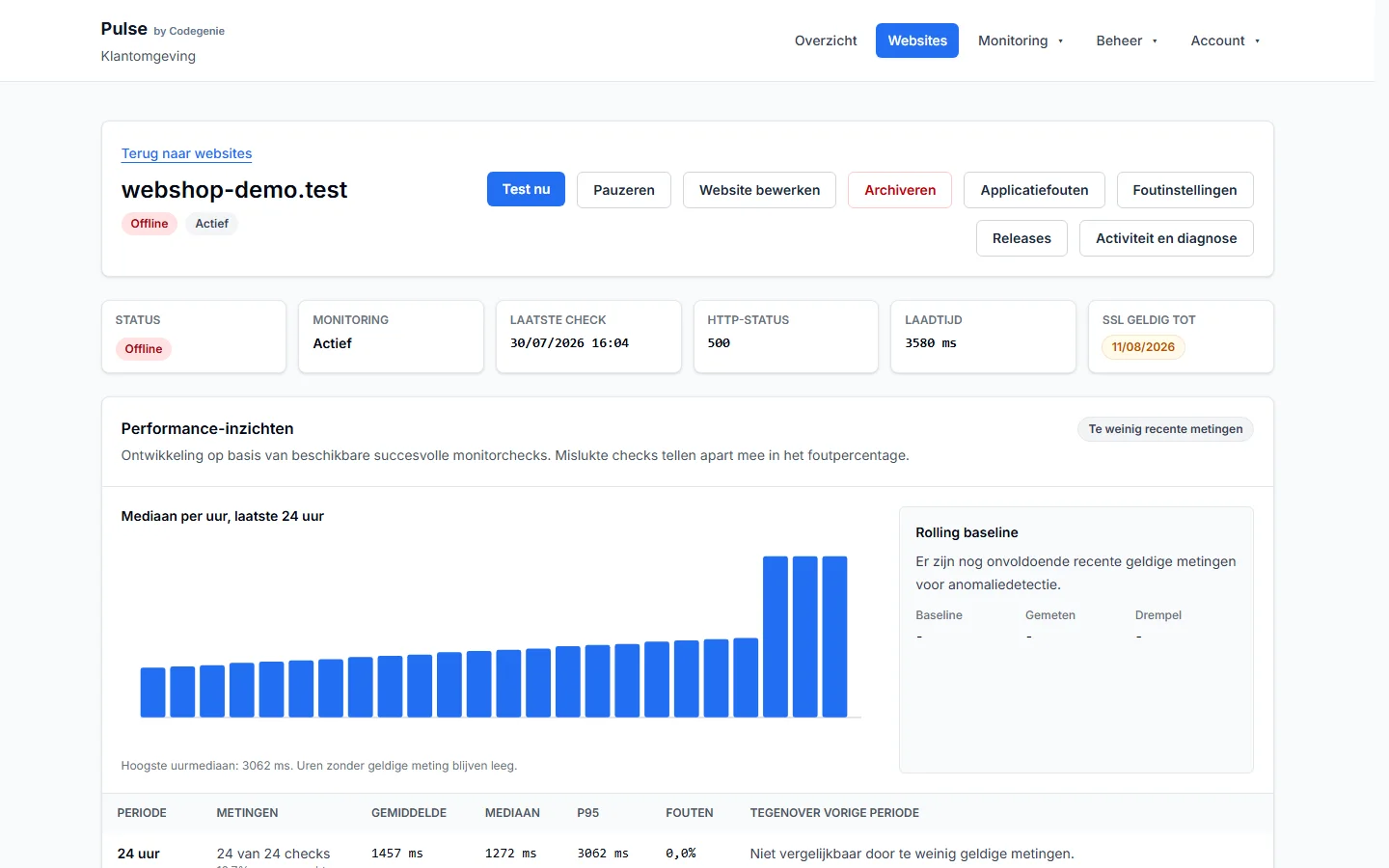Open 'Website bewerken' to edit site
The width and height of the screenshot is (1389, 868).
pos(759,190)
